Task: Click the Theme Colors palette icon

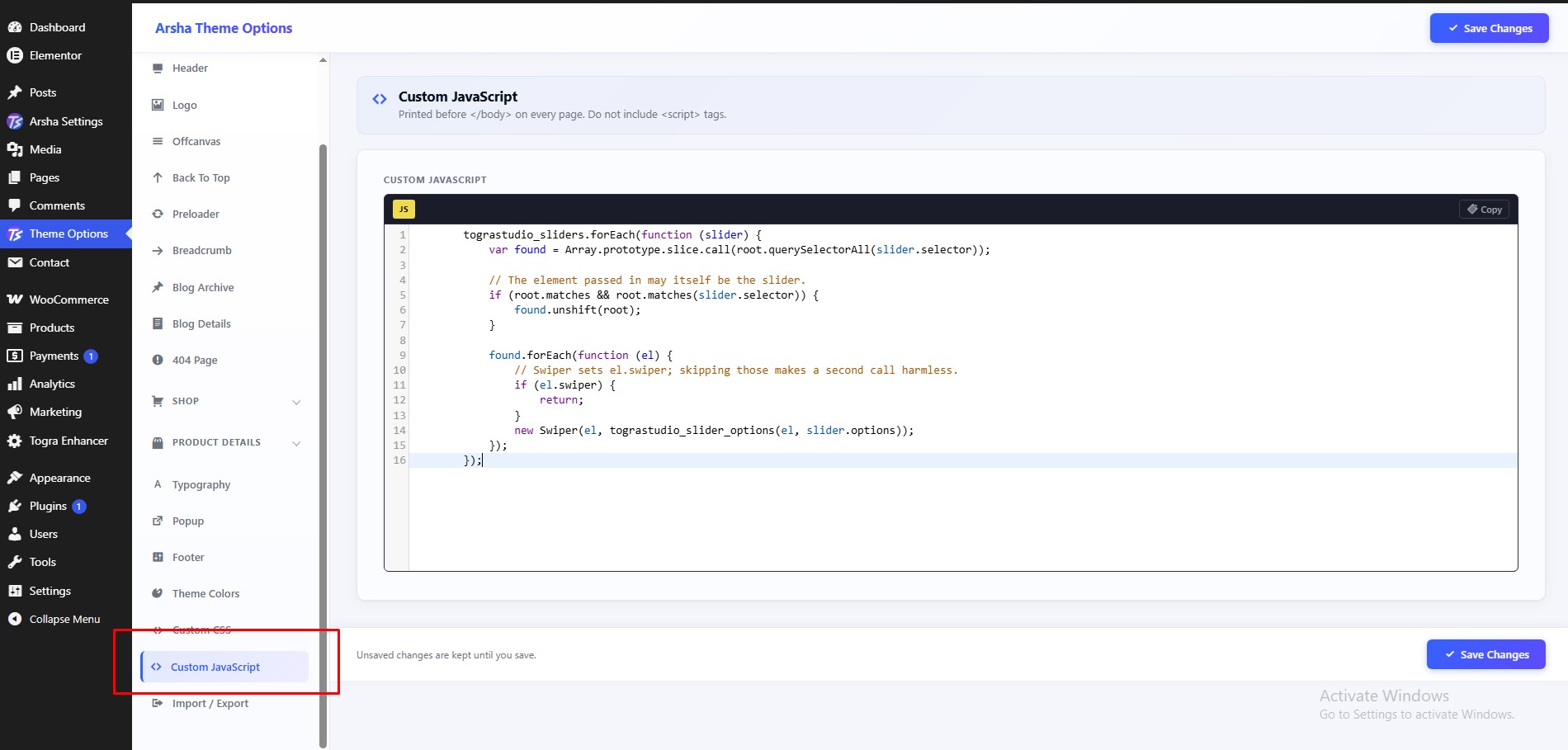Action: (x=158, y=593)
